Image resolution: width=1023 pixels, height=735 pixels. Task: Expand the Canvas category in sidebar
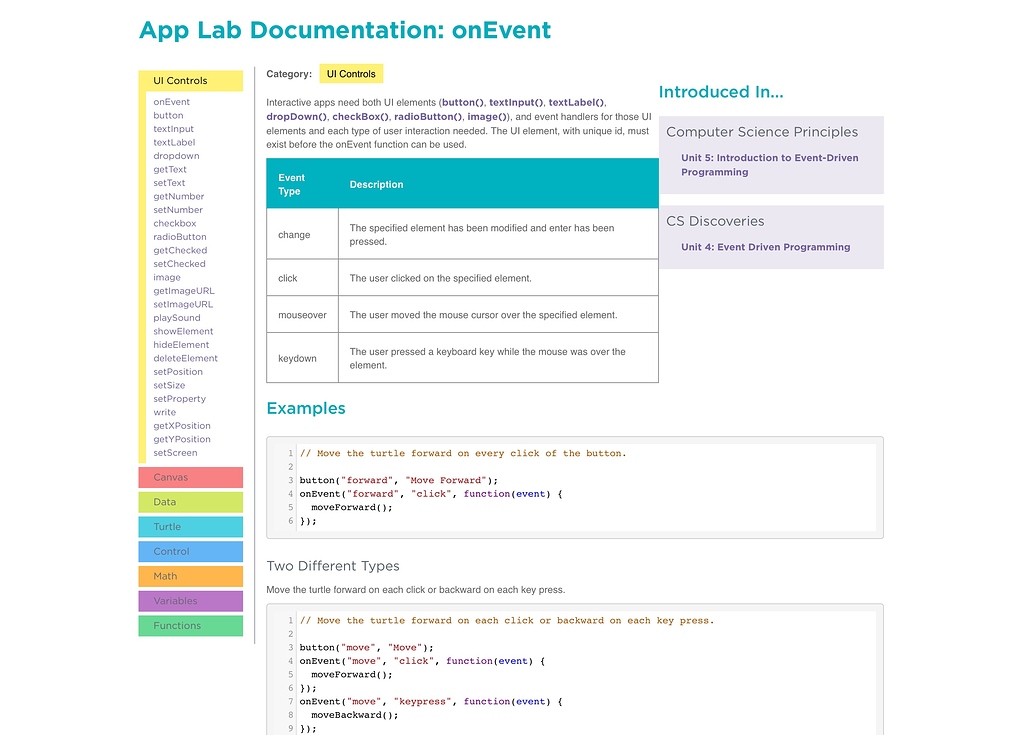190,477
